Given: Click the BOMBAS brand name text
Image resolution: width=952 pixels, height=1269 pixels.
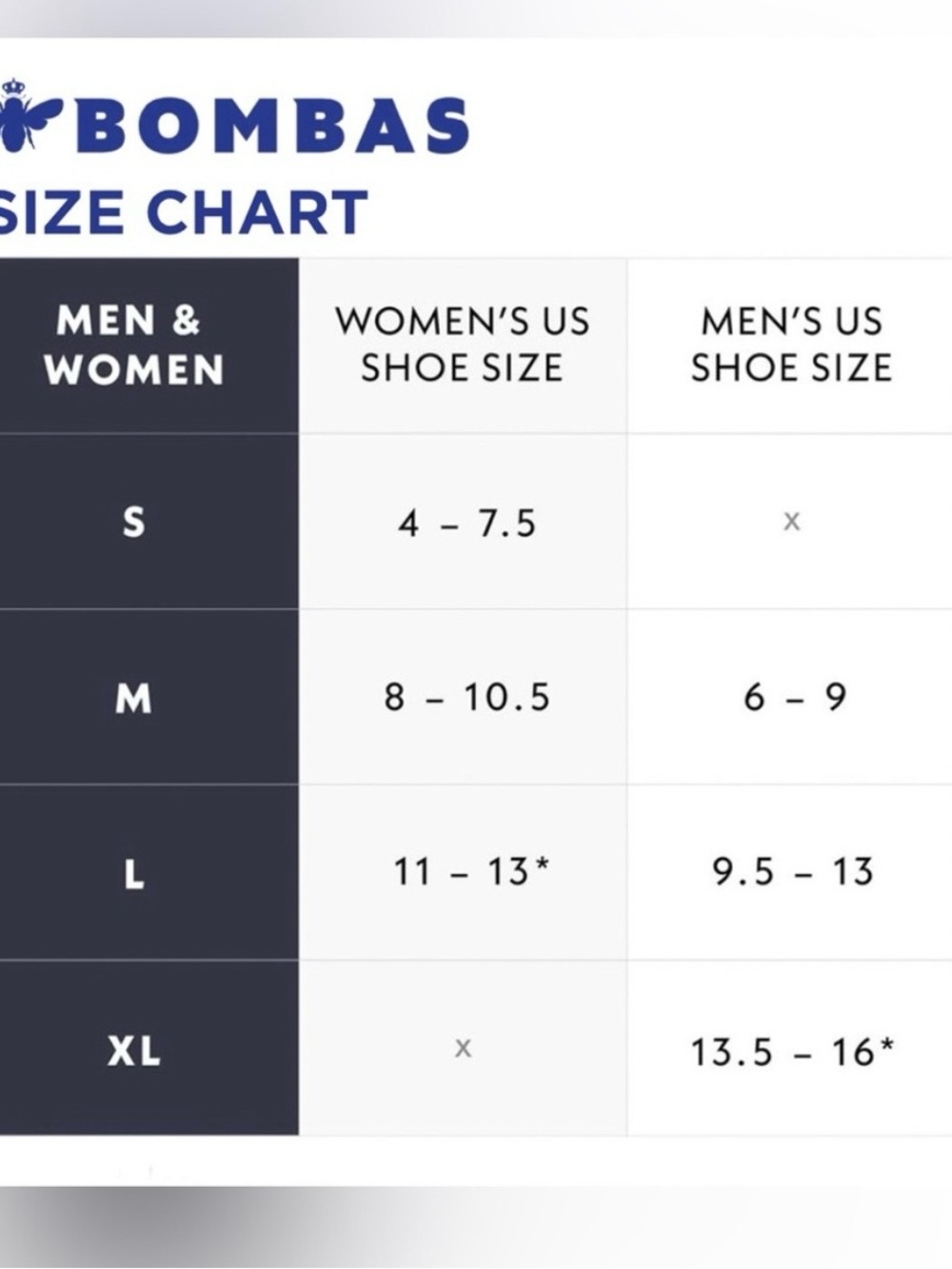Looking at the screenshot, I should (x=276, y=127).
